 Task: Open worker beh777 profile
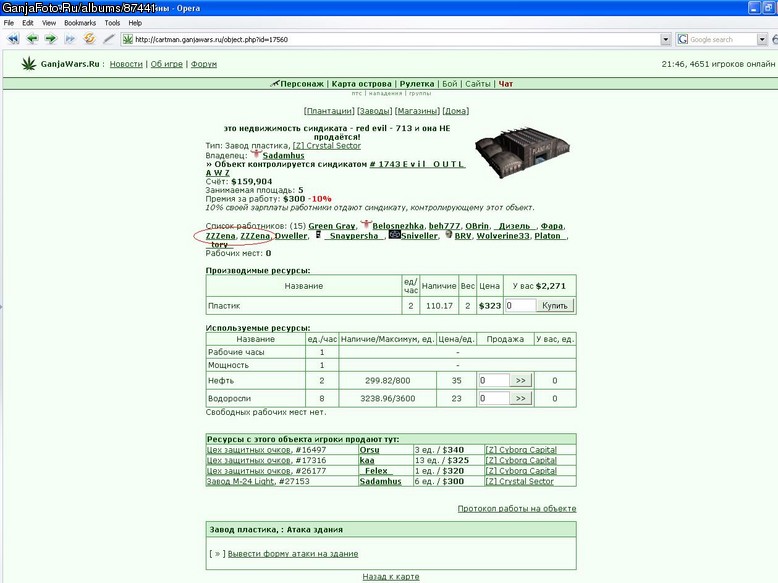click(x=444, y=226)
